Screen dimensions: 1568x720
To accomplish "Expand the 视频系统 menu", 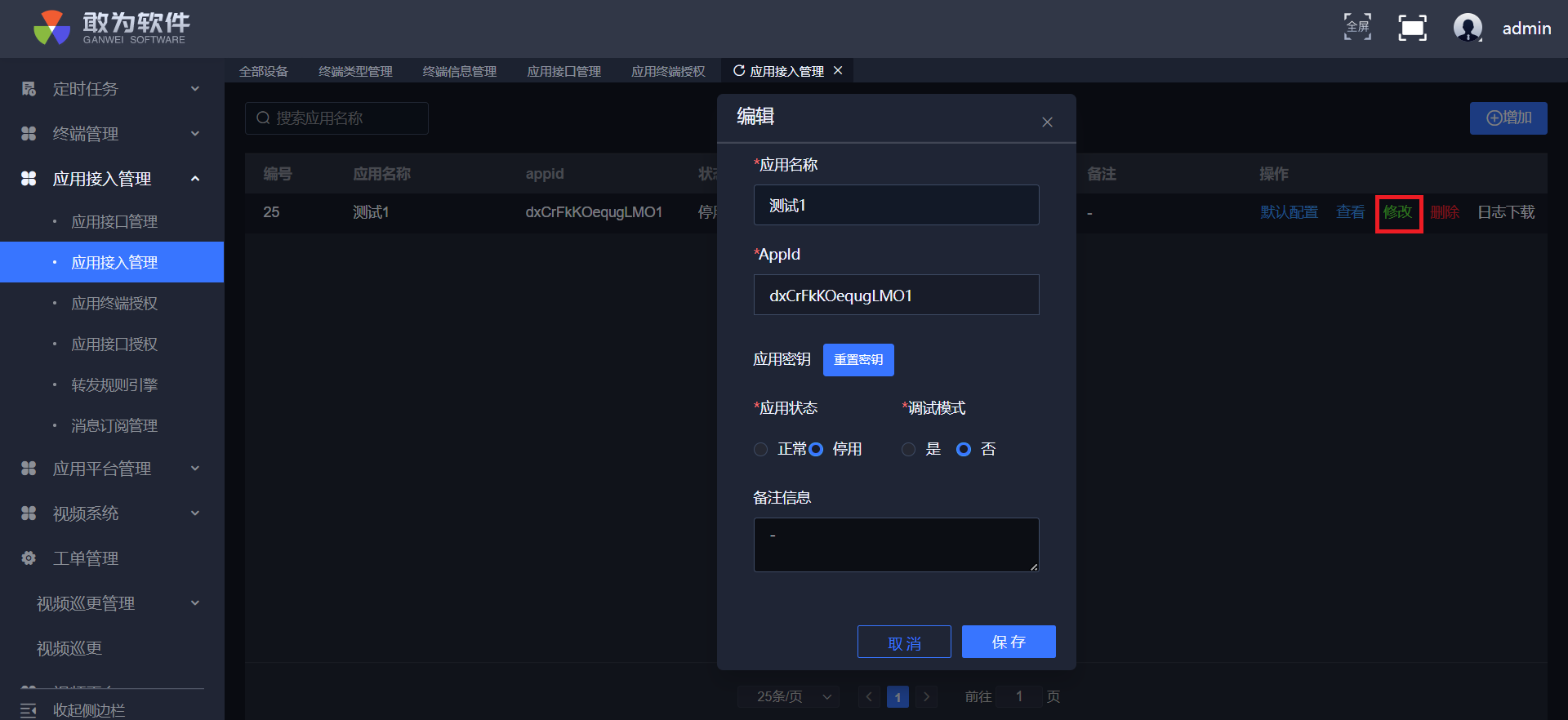I will pos(195,513).
